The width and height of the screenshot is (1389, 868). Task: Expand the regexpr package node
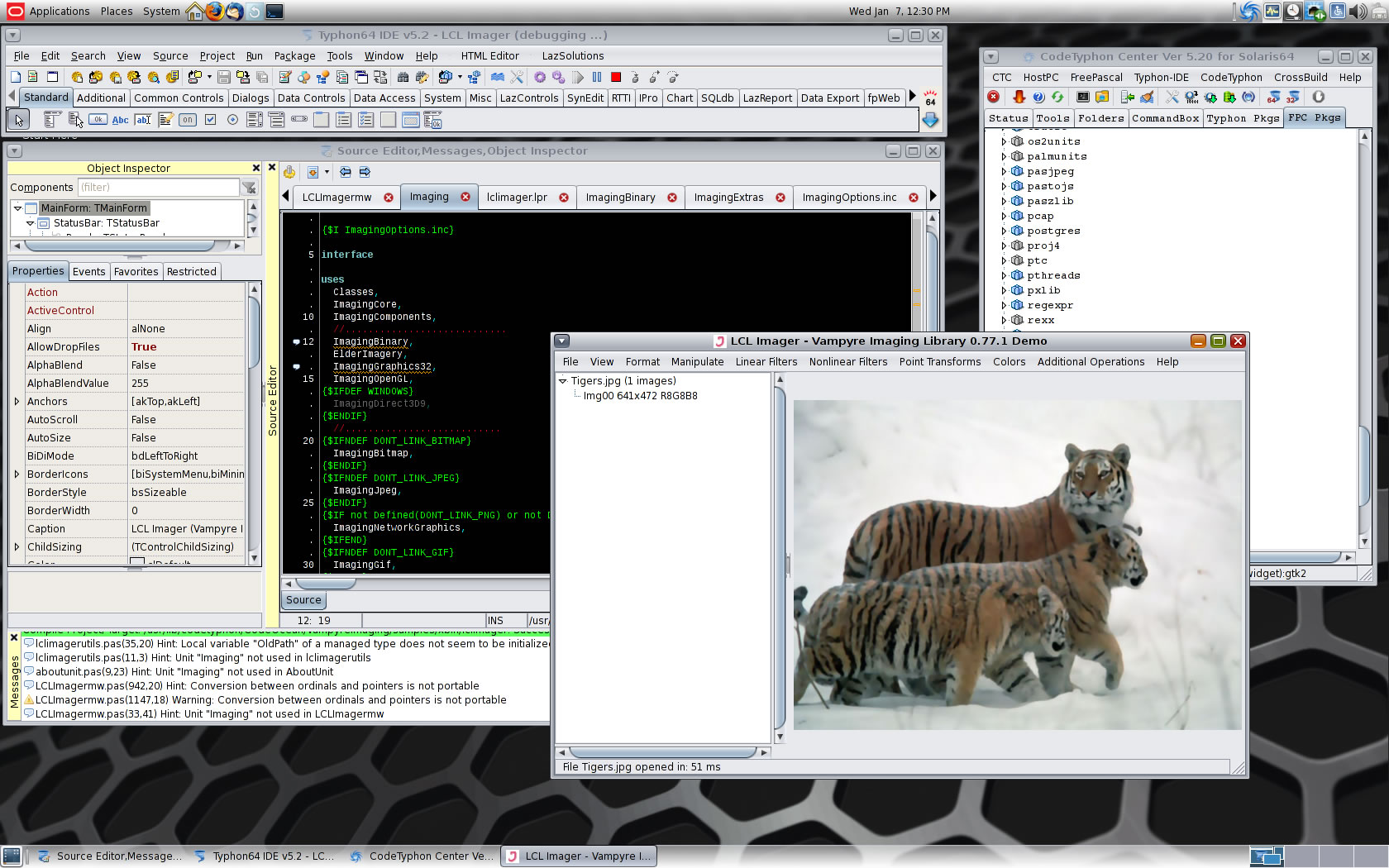click(1004, 305)
